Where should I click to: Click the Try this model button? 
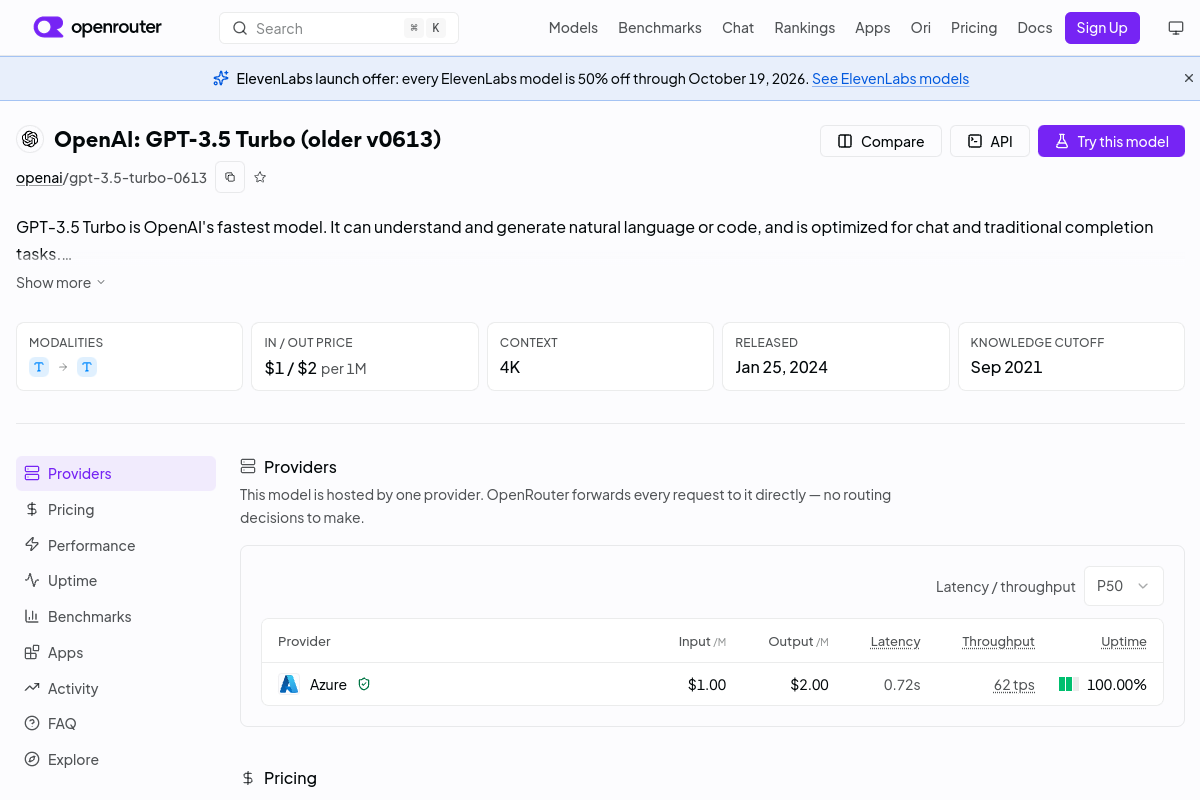[1111, 141]
